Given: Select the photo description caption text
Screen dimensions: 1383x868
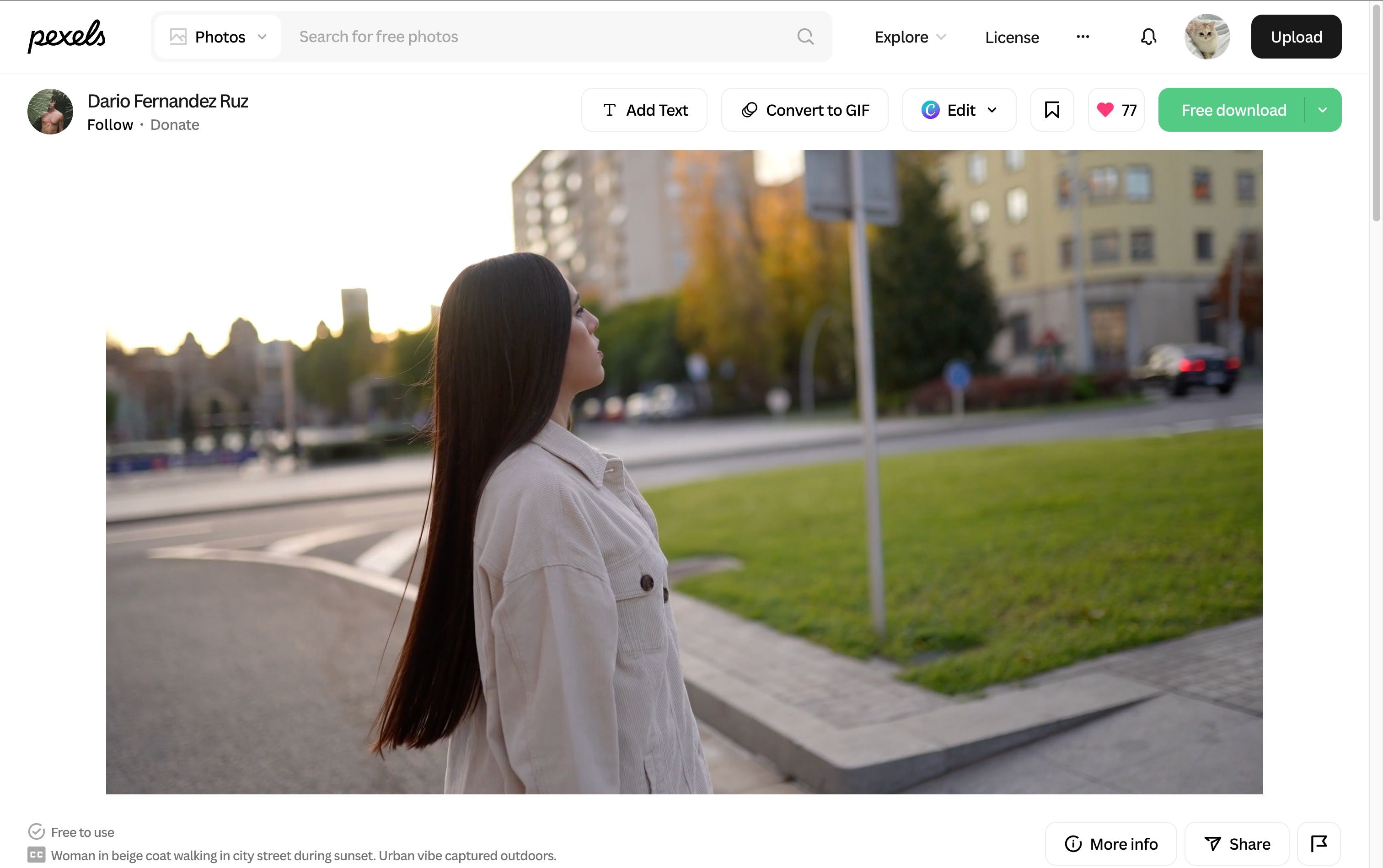Looking at the screenshot, I should pos(304,855).
